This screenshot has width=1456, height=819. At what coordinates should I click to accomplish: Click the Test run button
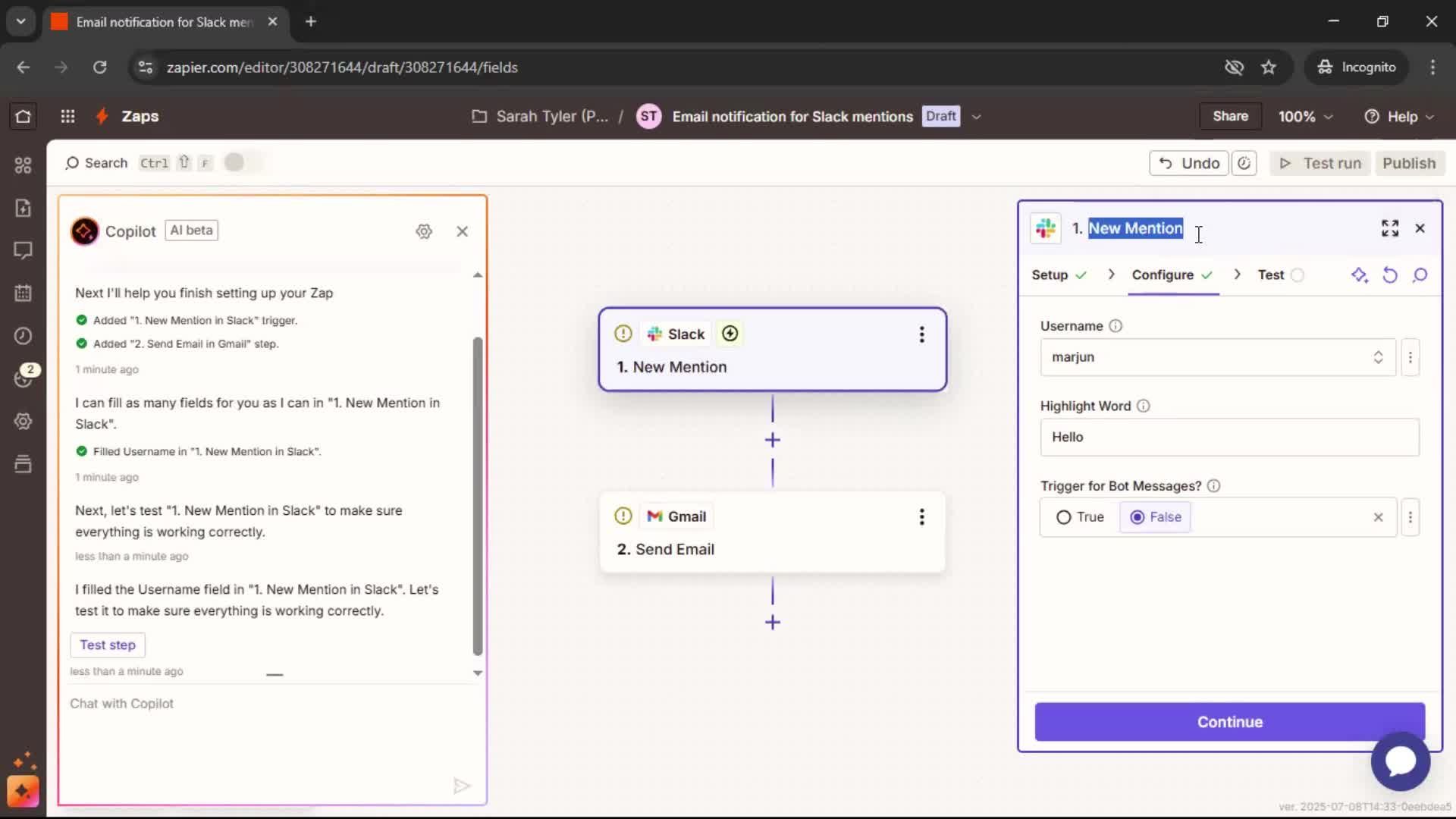[1320, 163]
